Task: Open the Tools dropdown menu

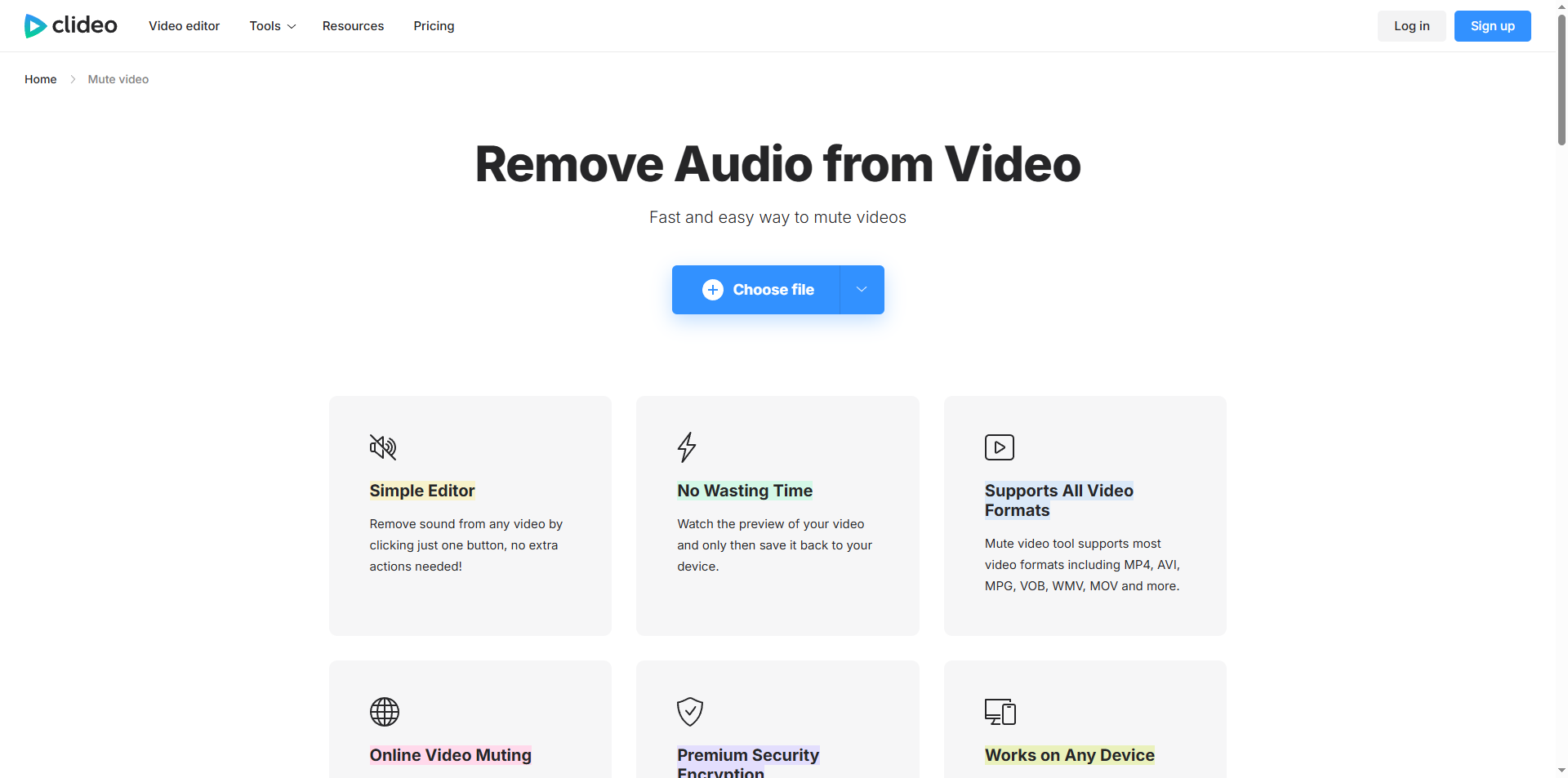Action: [271, 25]
